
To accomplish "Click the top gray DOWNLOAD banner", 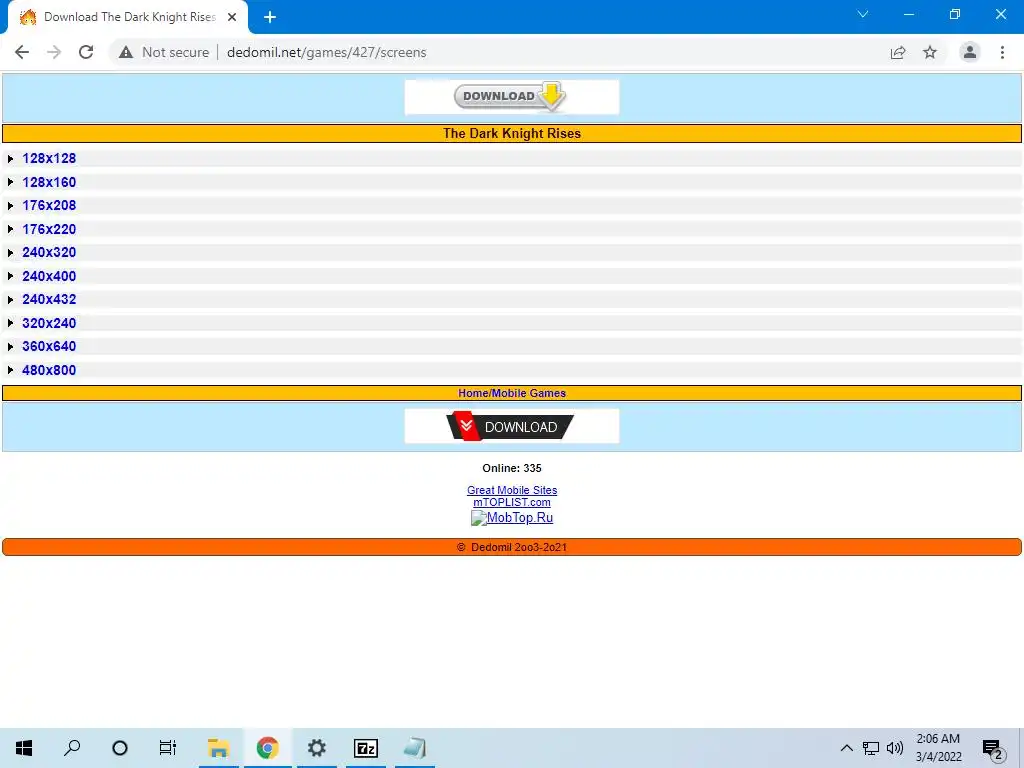I will (511, 97).
